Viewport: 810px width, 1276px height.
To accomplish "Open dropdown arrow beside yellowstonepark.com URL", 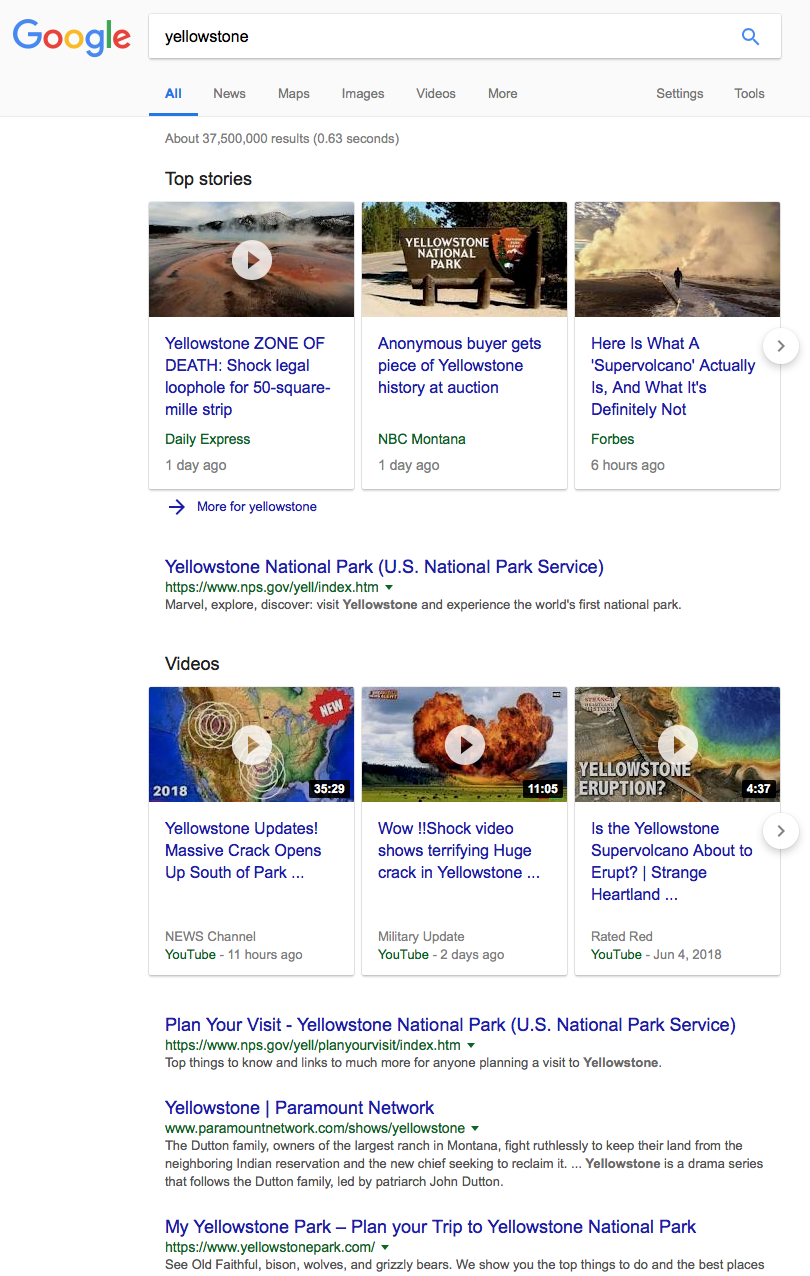I will click(385, 1248).
